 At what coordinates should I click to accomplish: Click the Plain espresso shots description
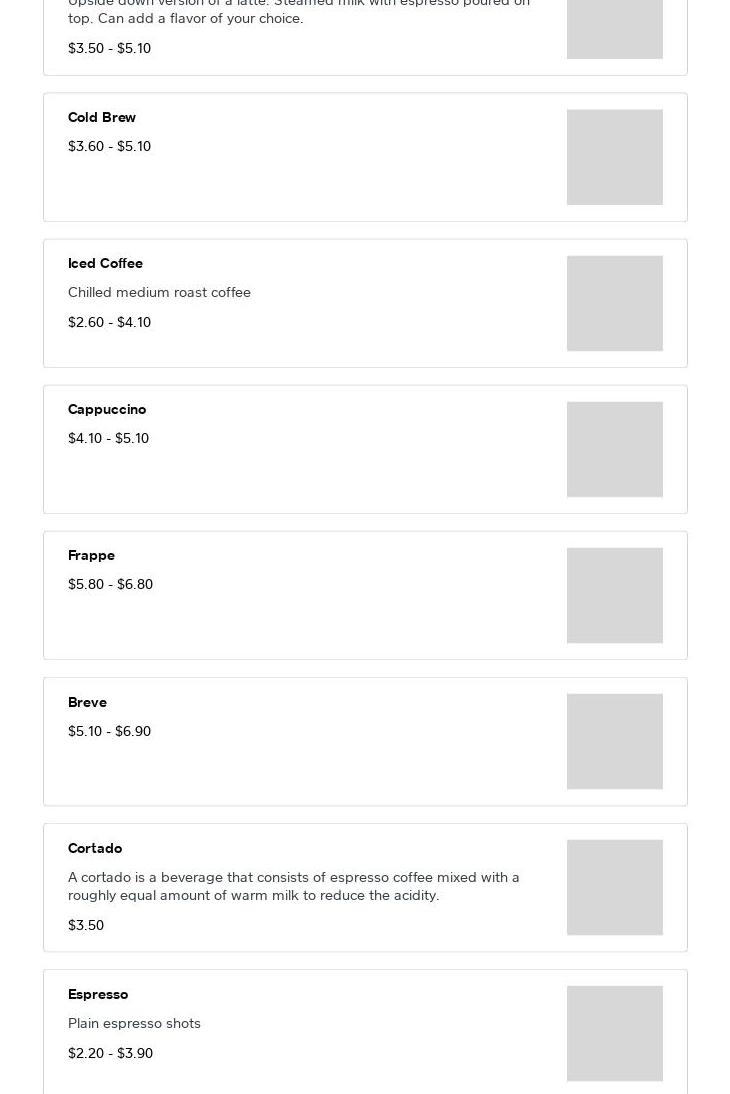[134, 1024]
